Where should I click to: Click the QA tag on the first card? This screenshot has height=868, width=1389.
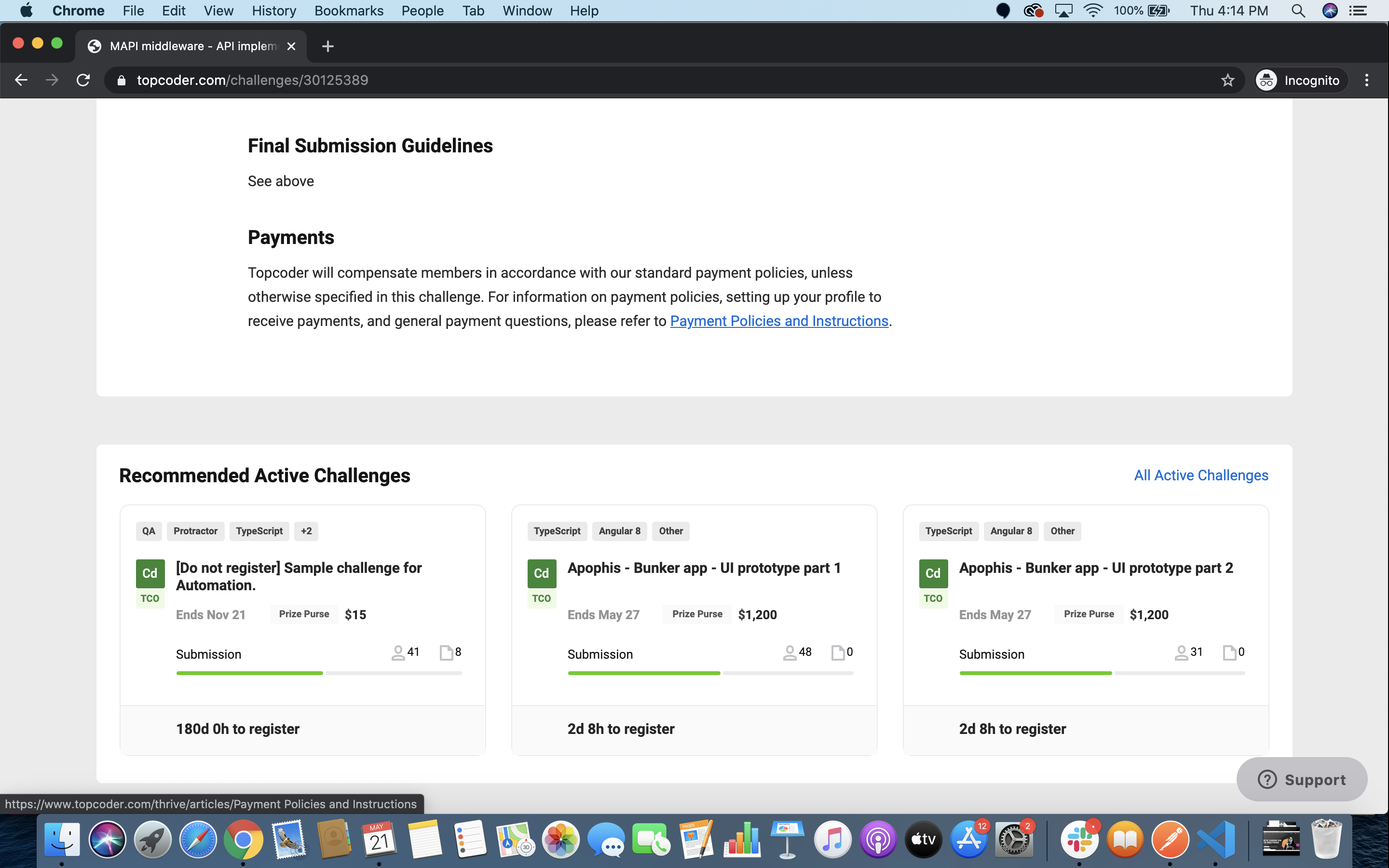point(149,531)
